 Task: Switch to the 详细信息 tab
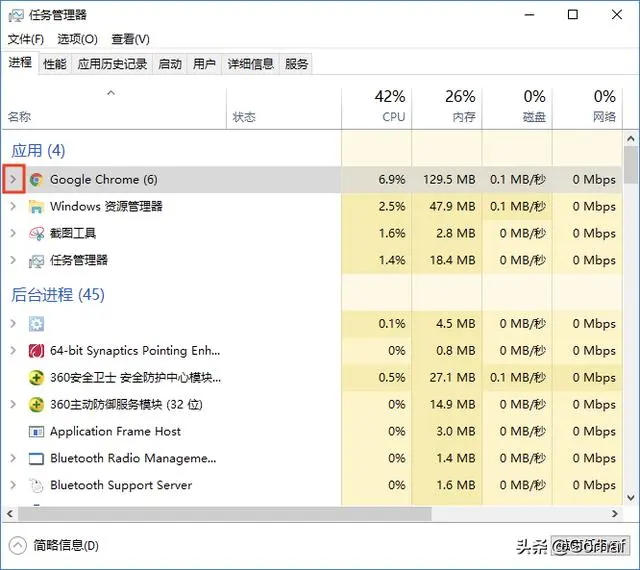tap(251, 64)
